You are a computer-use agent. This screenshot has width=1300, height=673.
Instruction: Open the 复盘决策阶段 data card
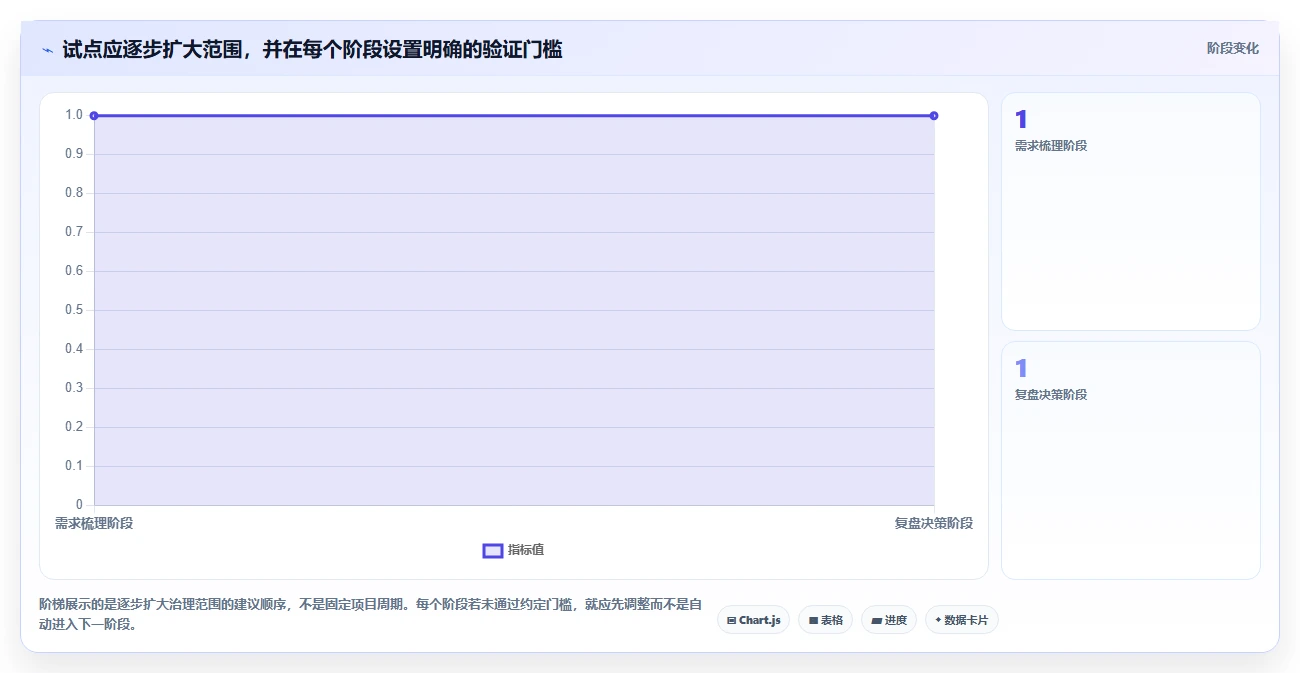(1131, 460)
